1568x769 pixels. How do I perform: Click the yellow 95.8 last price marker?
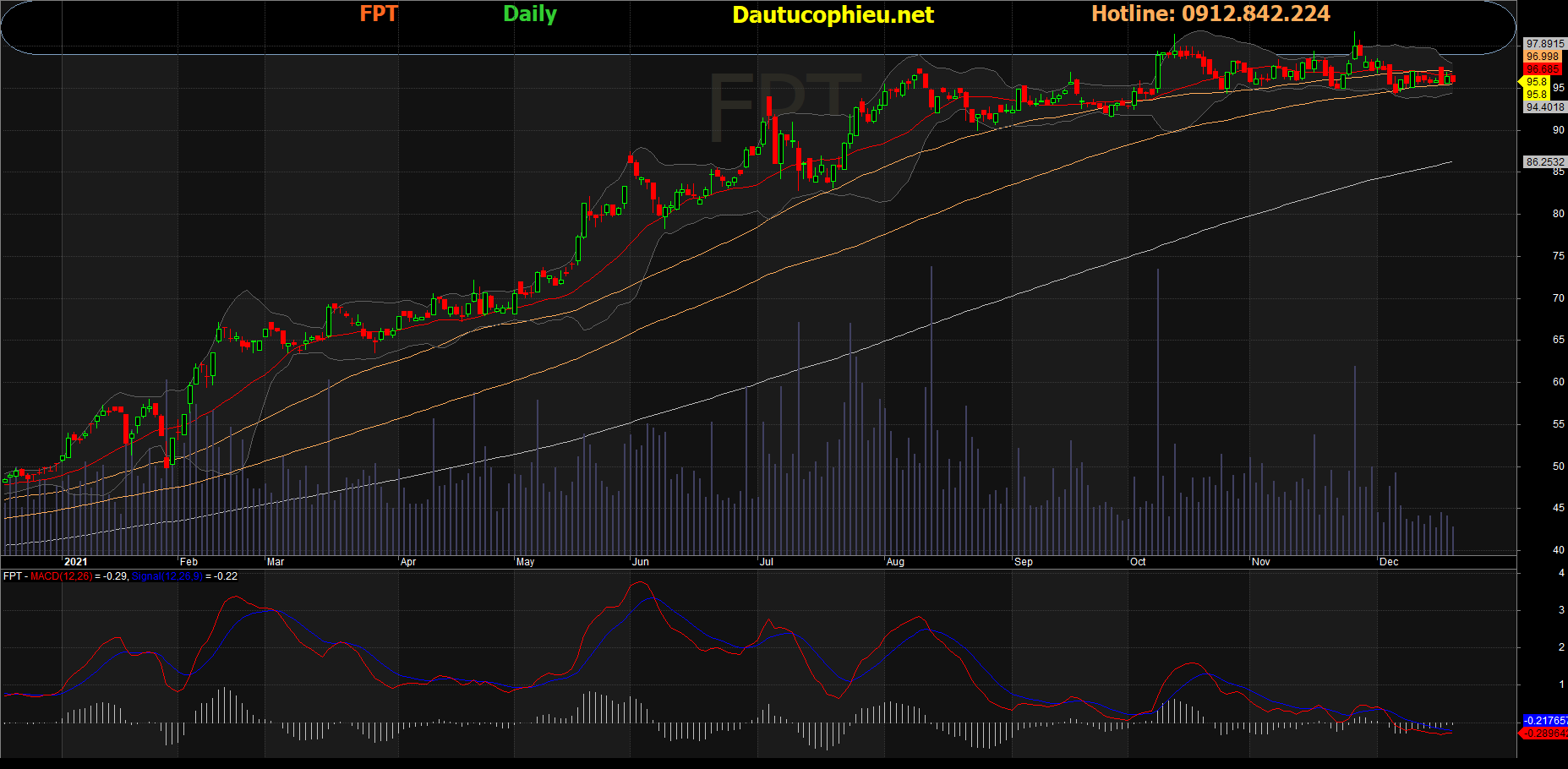tap(1536, 82)
